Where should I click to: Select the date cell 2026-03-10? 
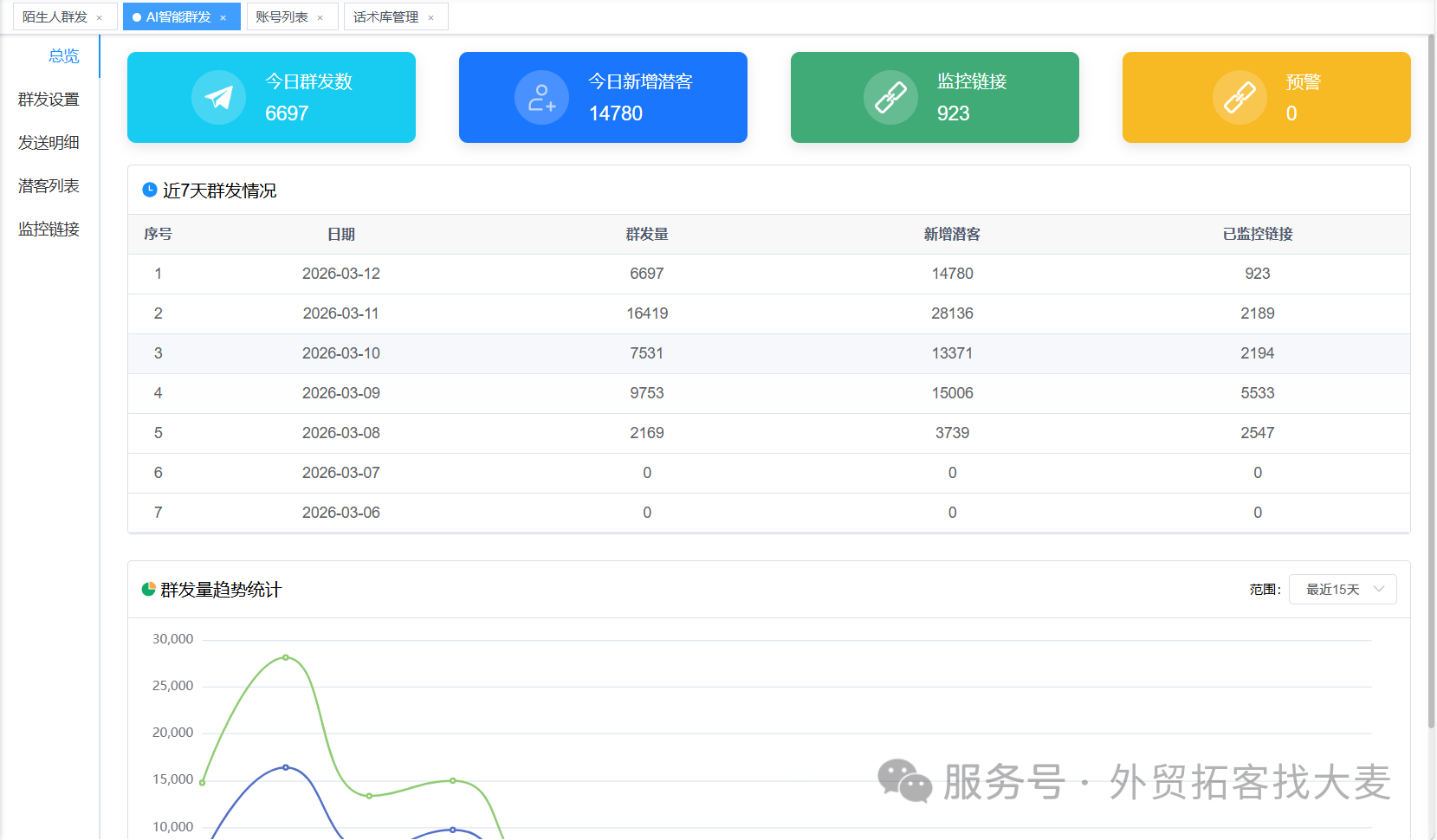(x=341, y=353)
